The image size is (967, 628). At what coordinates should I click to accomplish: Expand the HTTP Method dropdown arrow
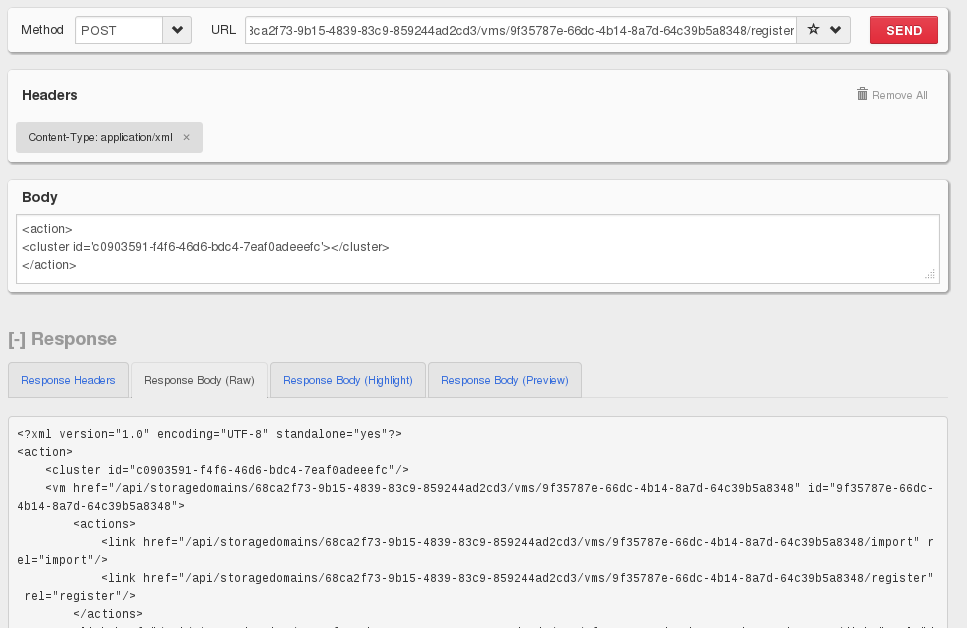(x=177, y=30)
